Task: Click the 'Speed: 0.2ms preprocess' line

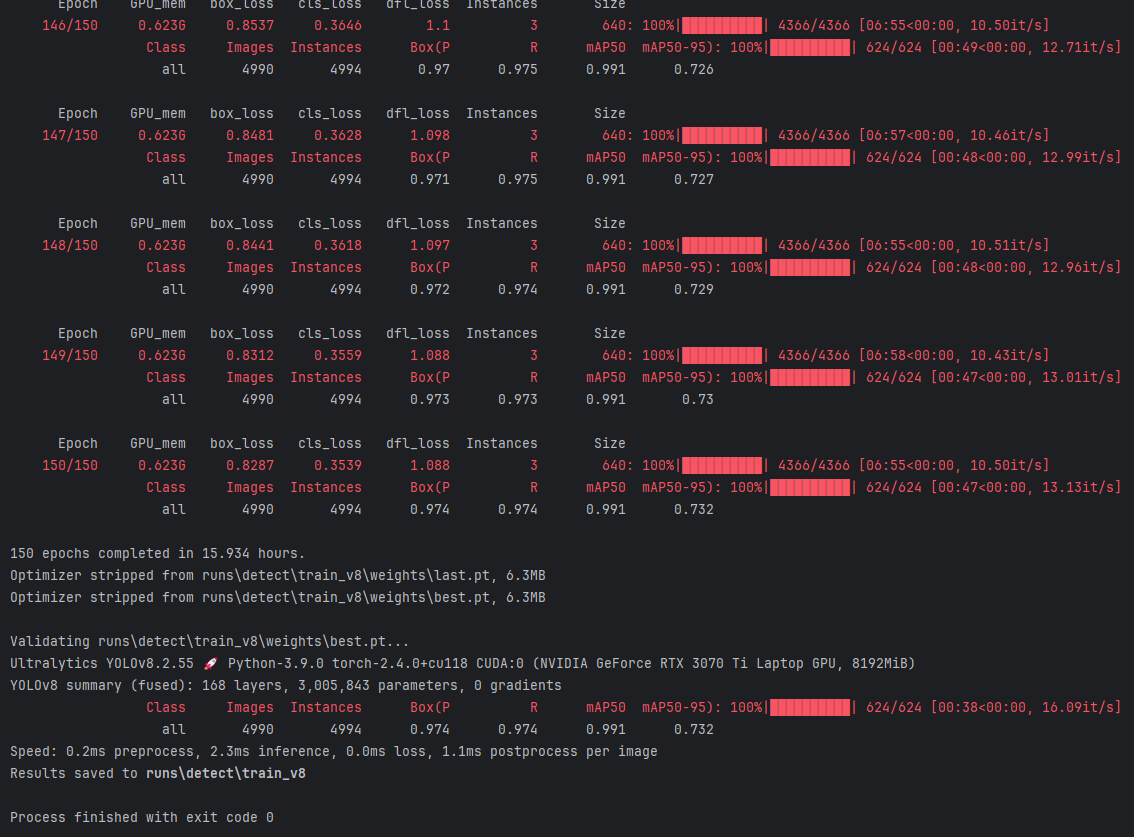Action: point(334,752)
